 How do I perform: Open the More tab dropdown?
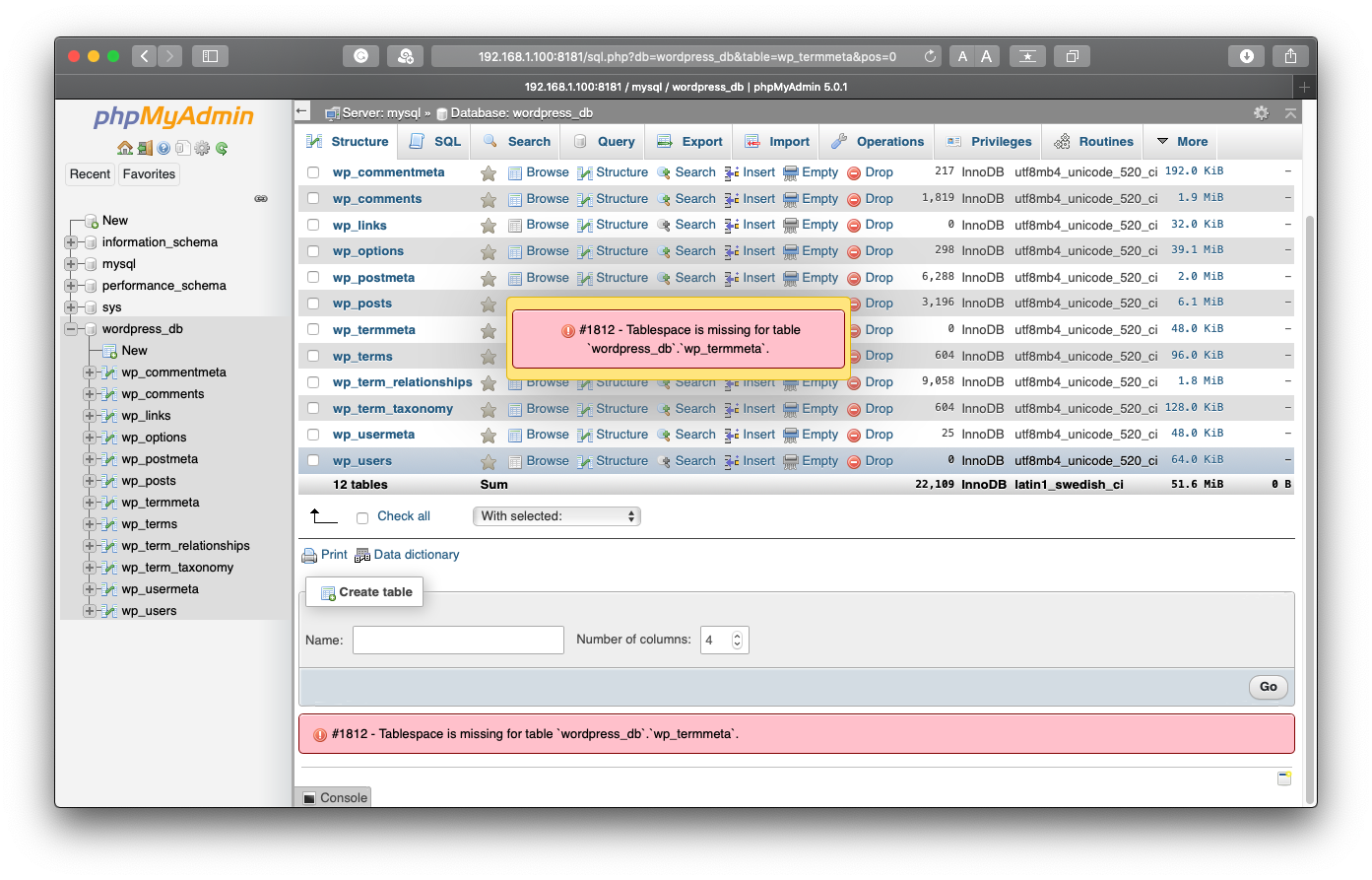point(1181,142)
